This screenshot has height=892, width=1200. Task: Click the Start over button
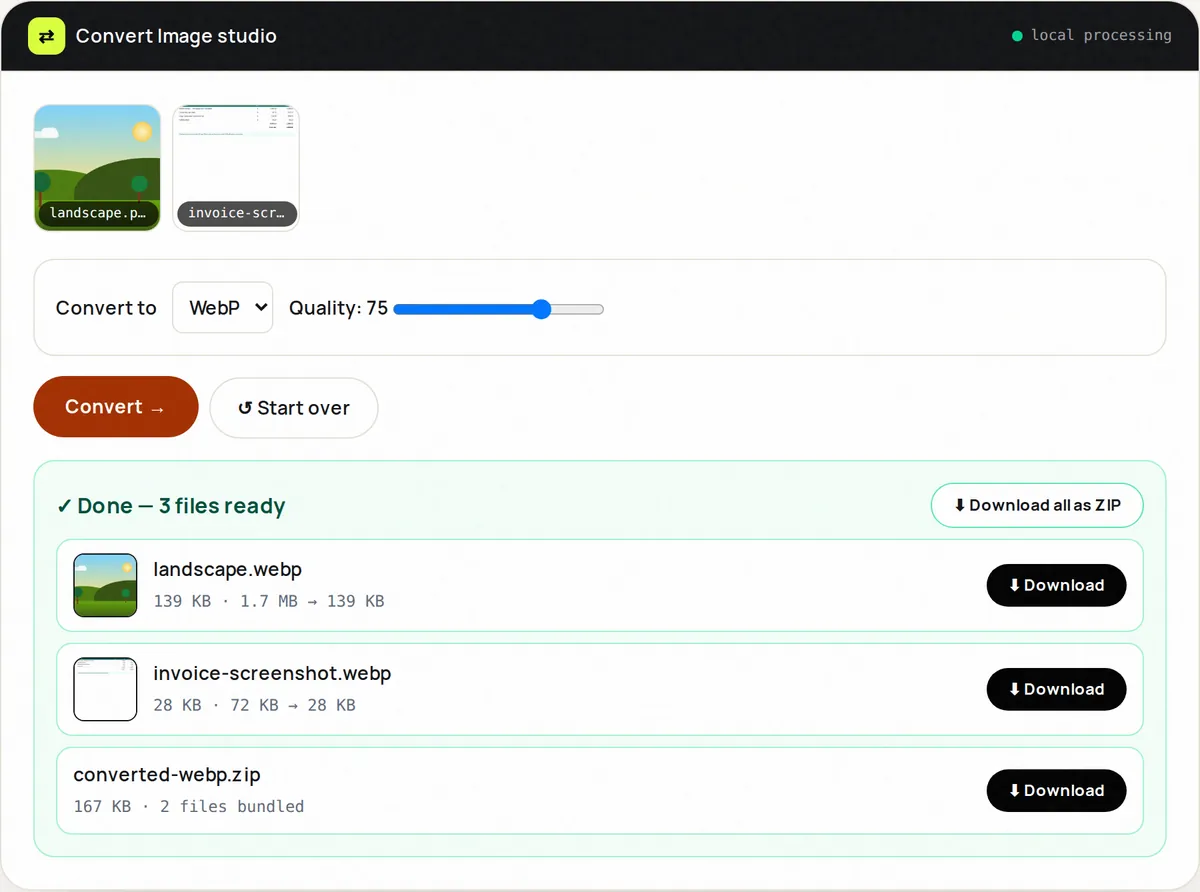coord(294,408)
